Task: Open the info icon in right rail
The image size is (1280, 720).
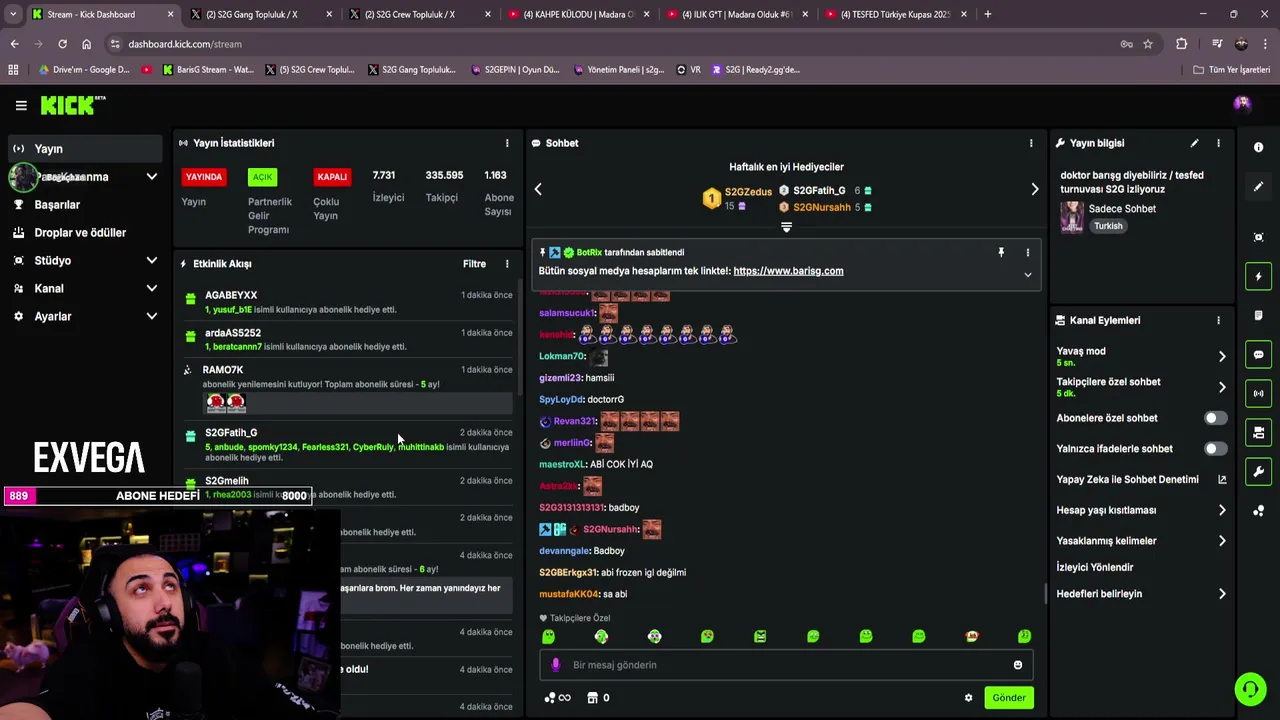Action: click(1258, 147)
